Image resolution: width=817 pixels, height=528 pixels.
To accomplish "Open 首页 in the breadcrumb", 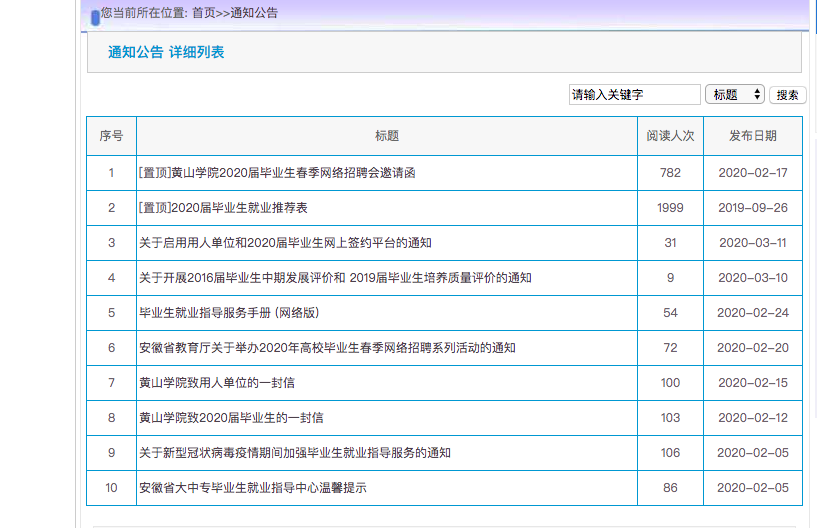I will coord(204,13).
